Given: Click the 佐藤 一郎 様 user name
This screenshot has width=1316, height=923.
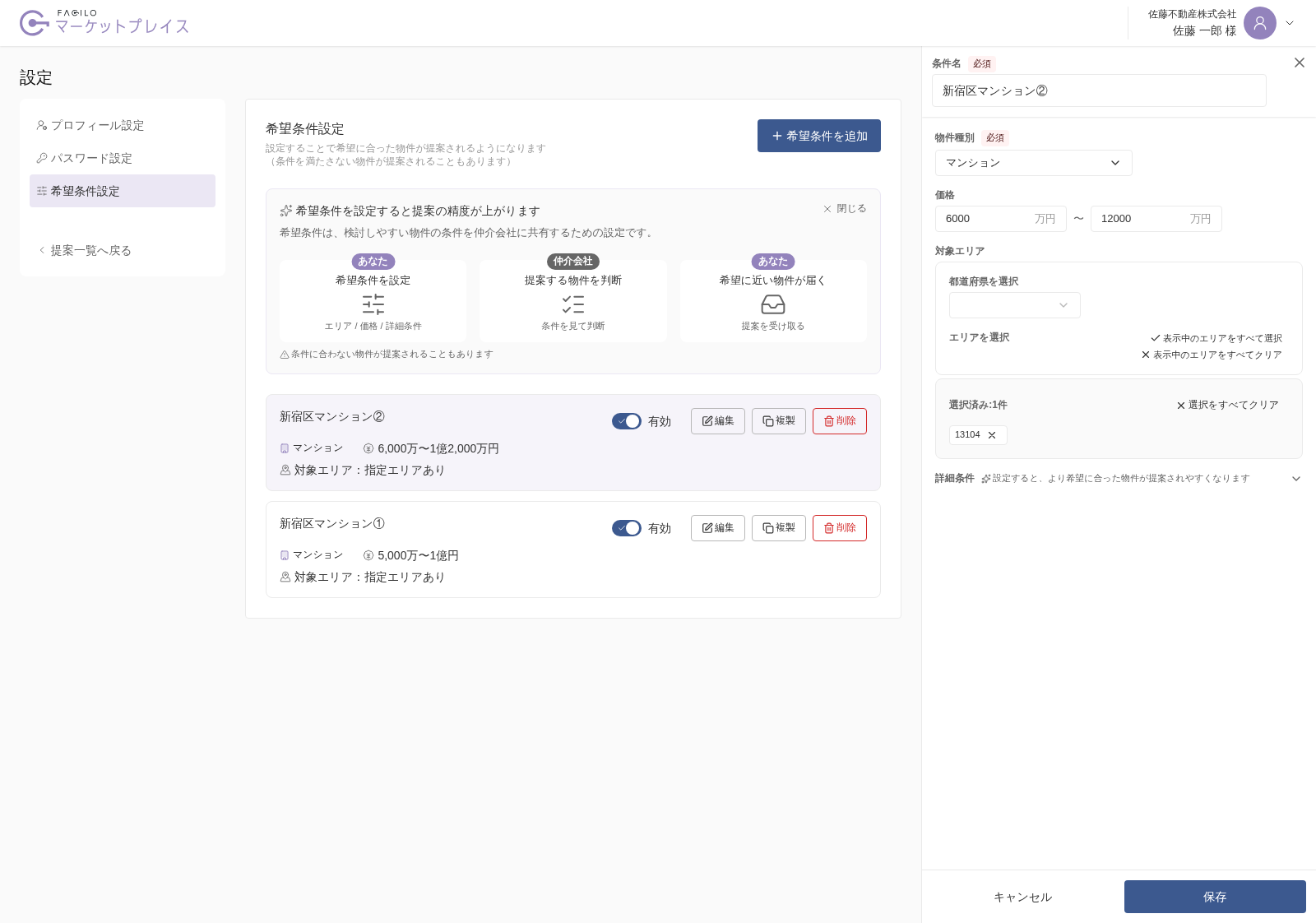Looking at the screenshot, I should point(1204,30).
